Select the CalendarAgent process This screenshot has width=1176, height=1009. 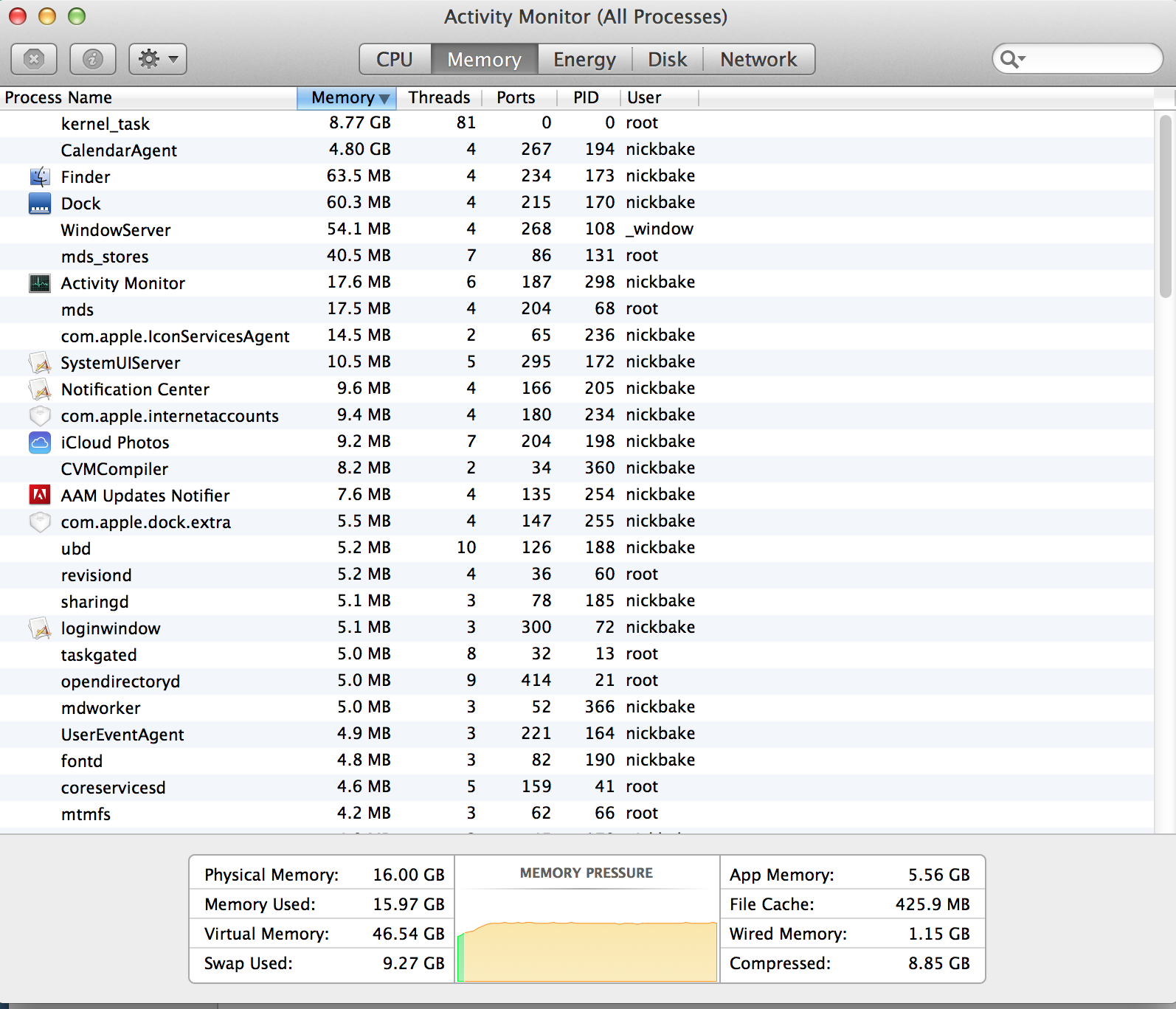(x=577, y=150)
